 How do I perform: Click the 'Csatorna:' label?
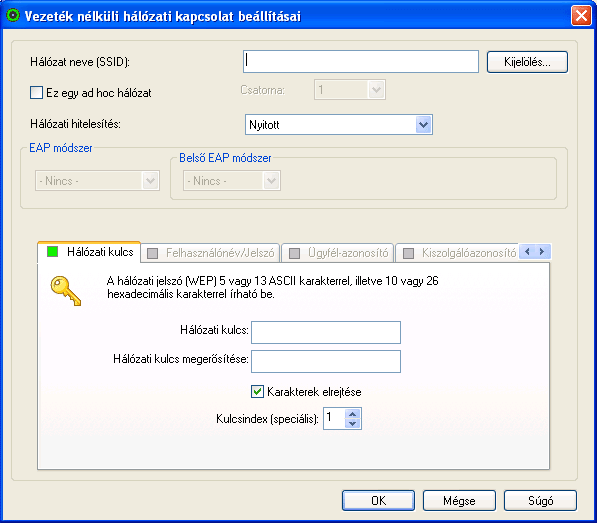(263, 90)
